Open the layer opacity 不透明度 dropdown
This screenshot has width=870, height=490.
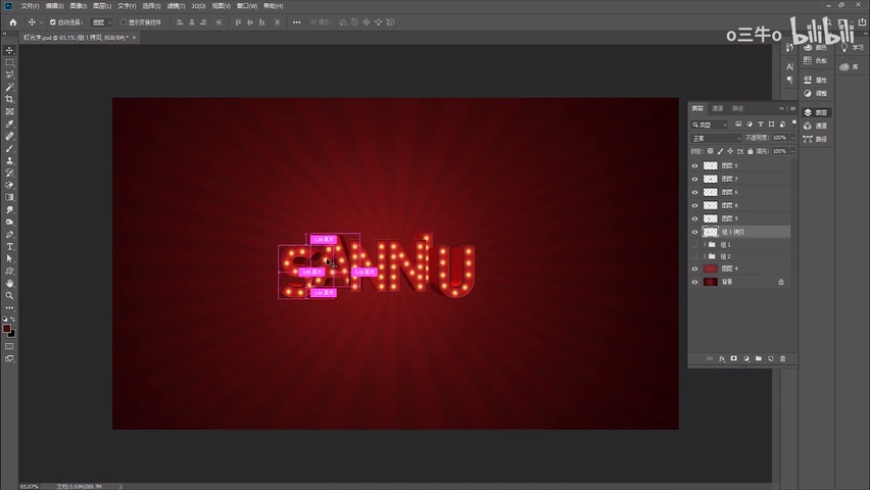(779, 138)
